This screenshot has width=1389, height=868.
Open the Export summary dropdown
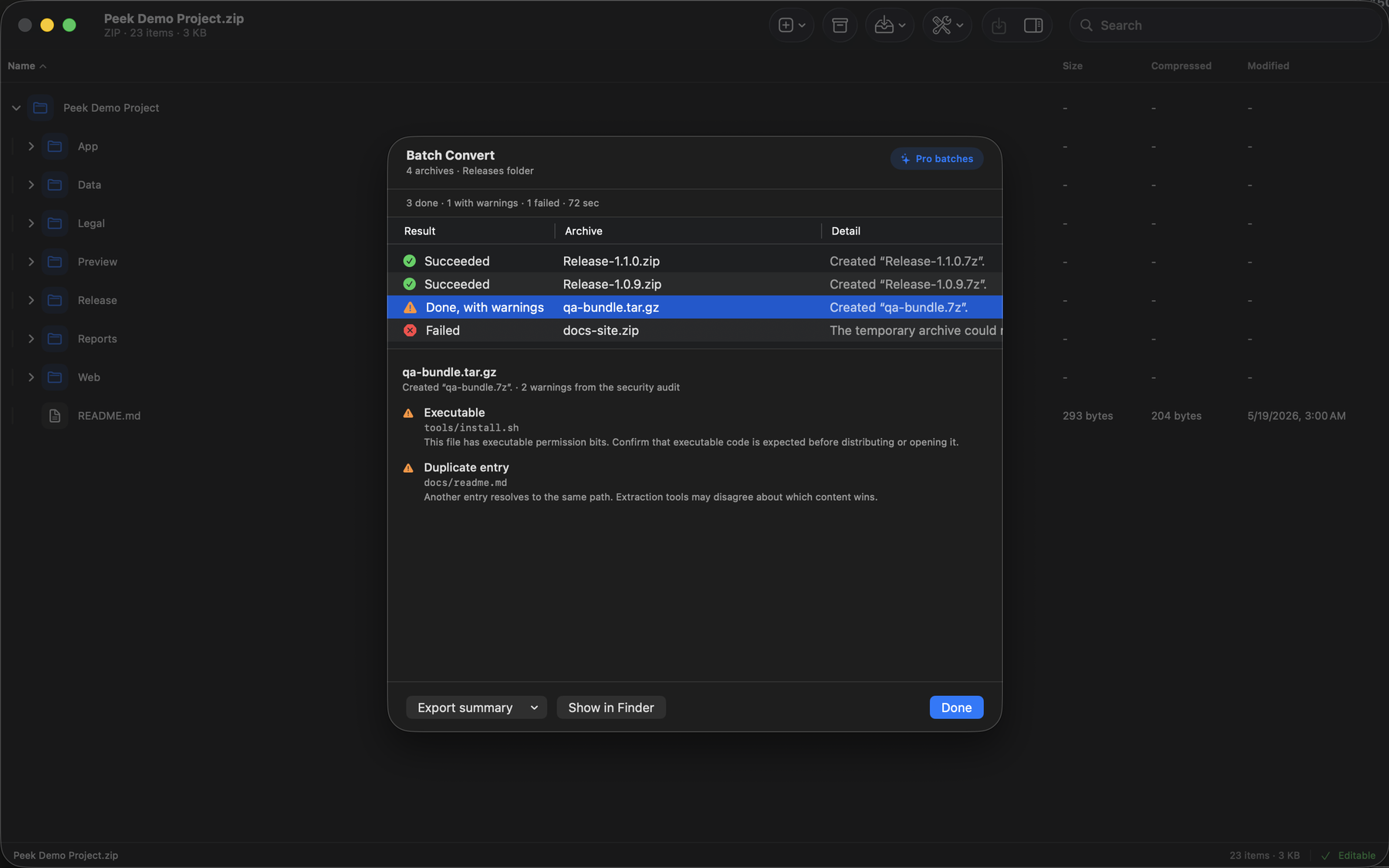(476, 708)
